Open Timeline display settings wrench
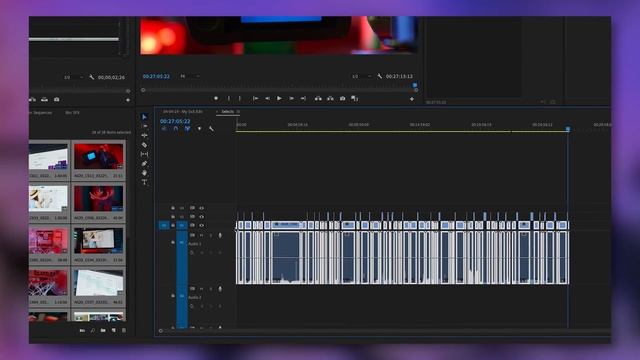This screenshot has height=360, width=640. coord(211,129)
